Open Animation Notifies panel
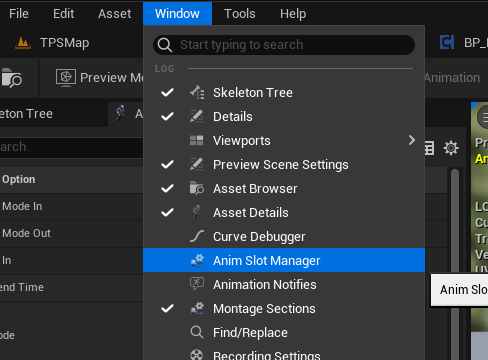 pyautogui.click(x=284, y=284)
